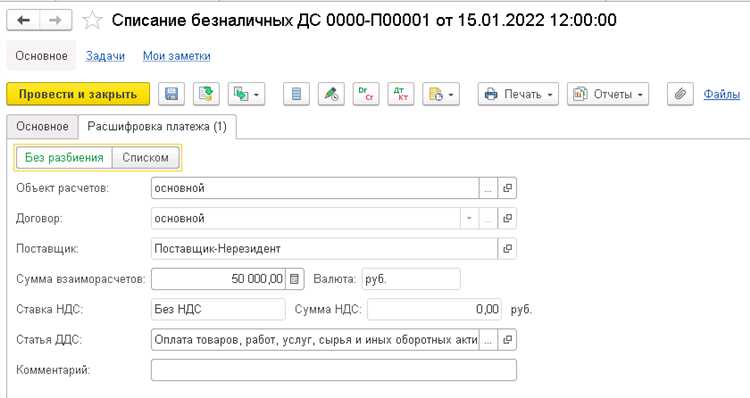Open the Объект расчетов item icon
This screenshot has width=750, height=398.
pyautogui.click(x=507, y=188)
